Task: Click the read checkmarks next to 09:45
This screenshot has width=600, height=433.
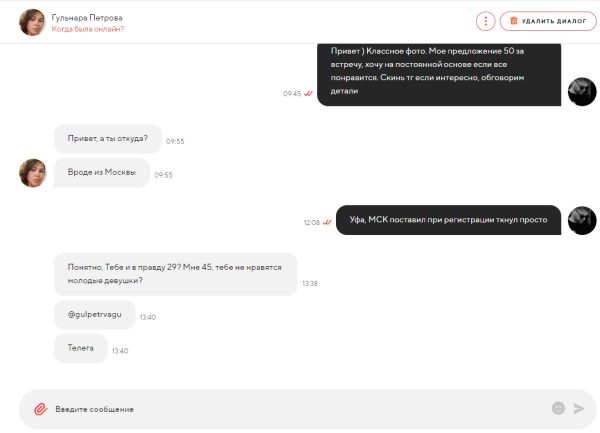Action: [x=308, y=93]
